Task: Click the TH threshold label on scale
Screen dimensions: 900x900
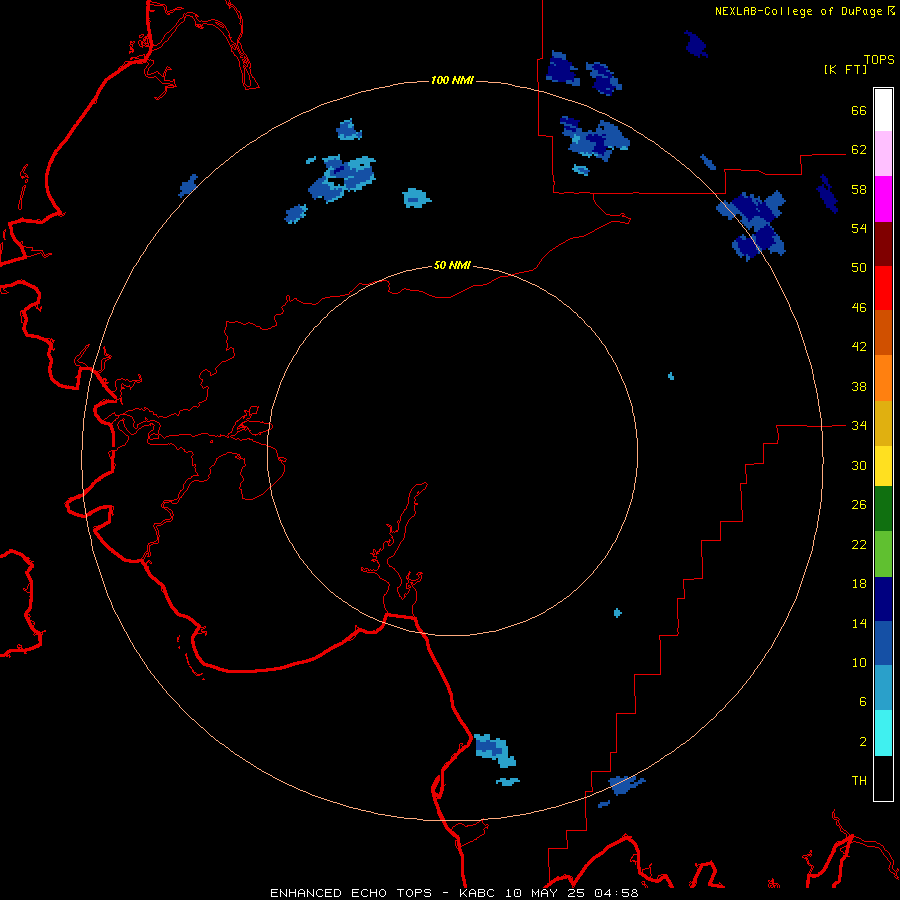Action: (859, 781)
